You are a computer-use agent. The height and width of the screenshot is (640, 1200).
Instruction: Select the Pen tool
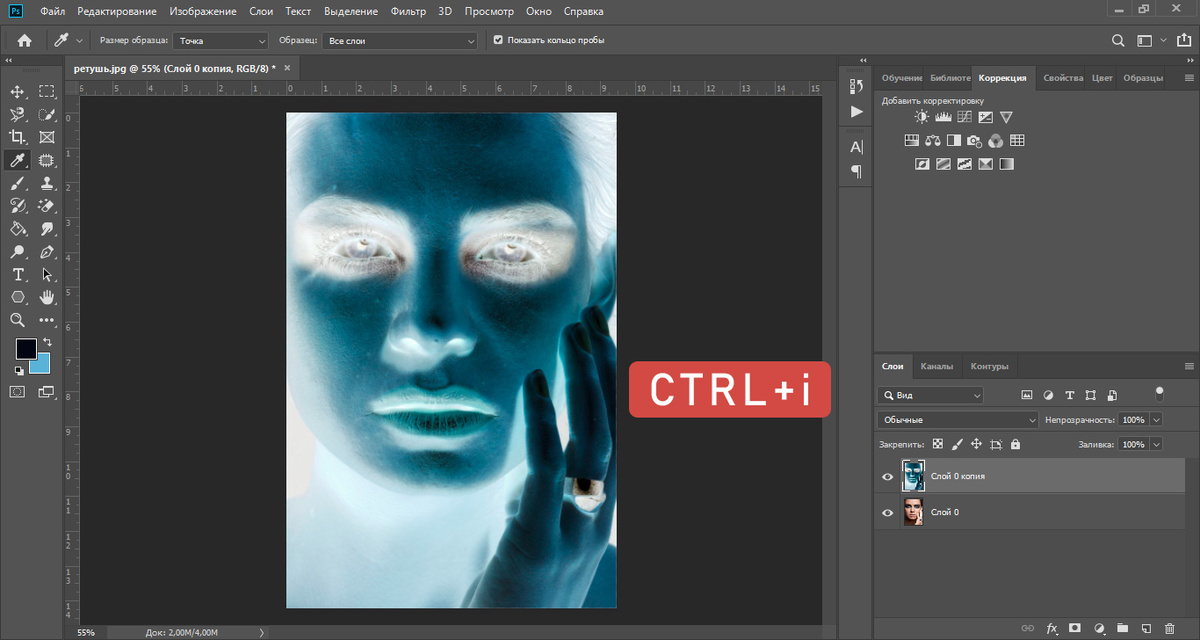click(x=46, y=252)
